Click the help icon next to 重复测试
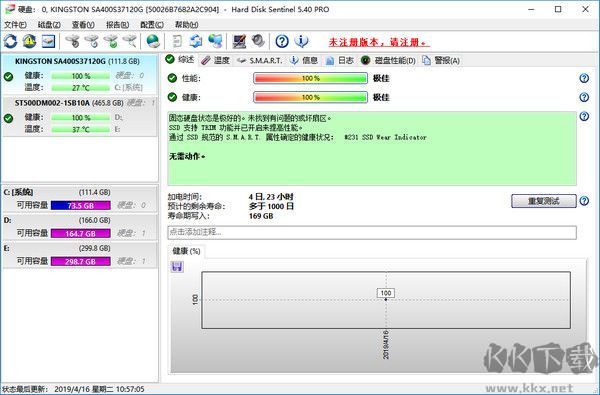The image size is (600, 395). pos(584,201)
